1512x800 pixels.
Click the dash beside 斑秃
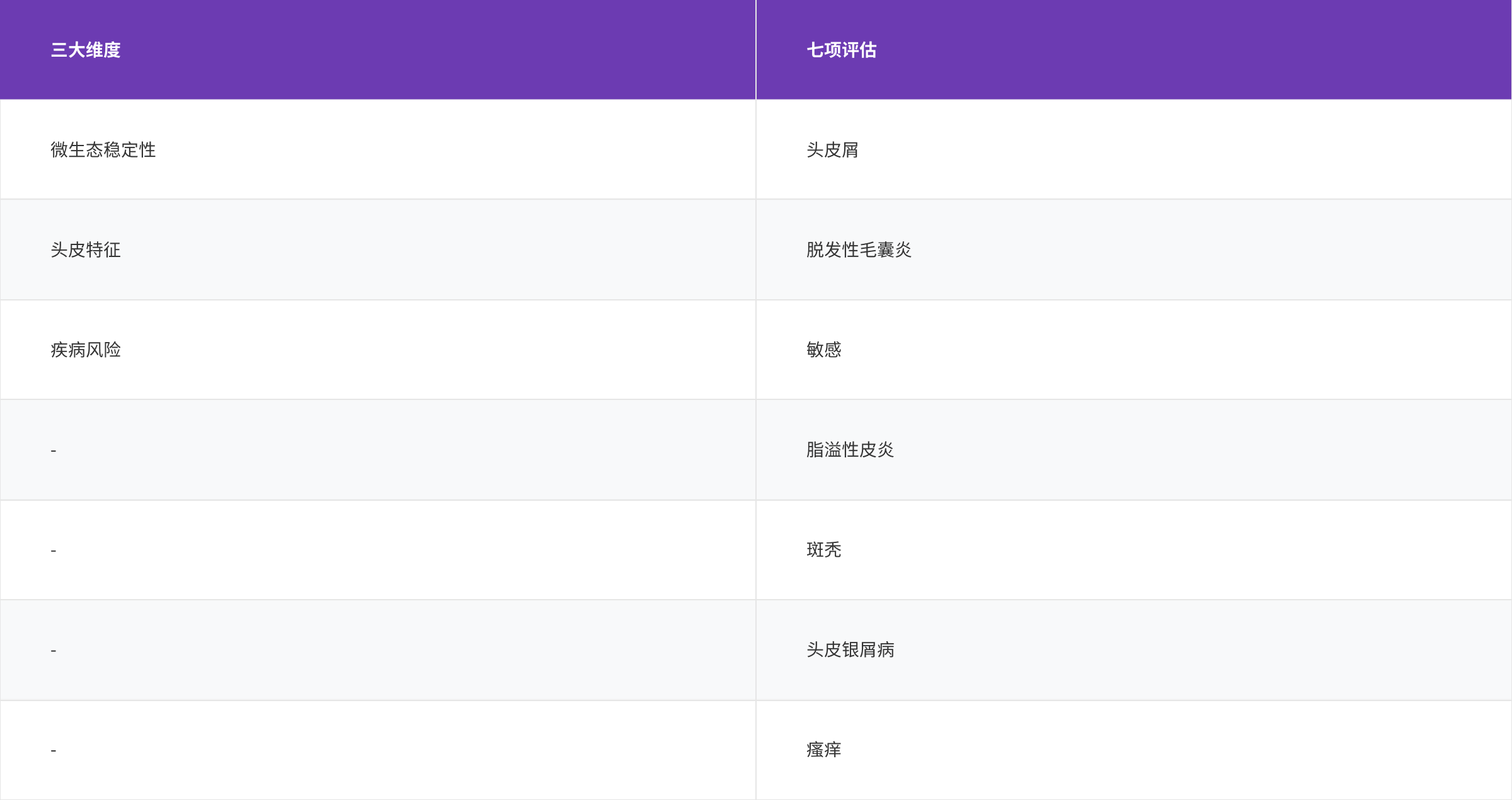coord(54,551)
